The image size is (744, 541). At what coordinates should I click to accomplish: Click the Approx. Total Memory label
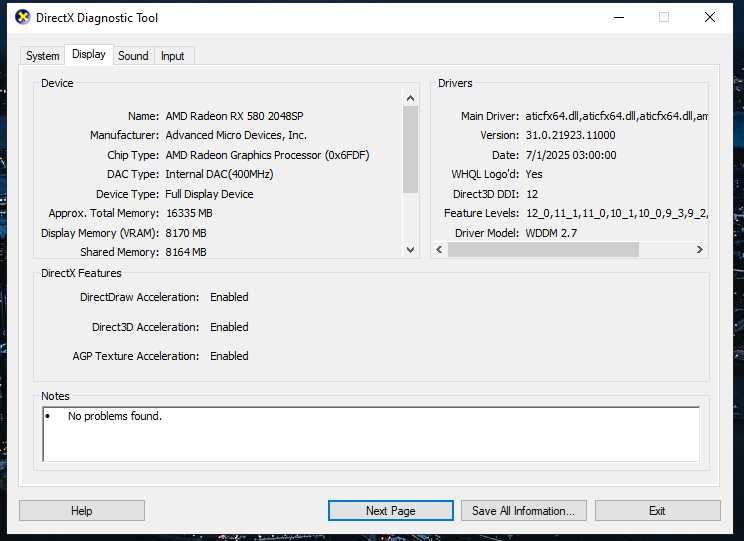coord(103,214)
